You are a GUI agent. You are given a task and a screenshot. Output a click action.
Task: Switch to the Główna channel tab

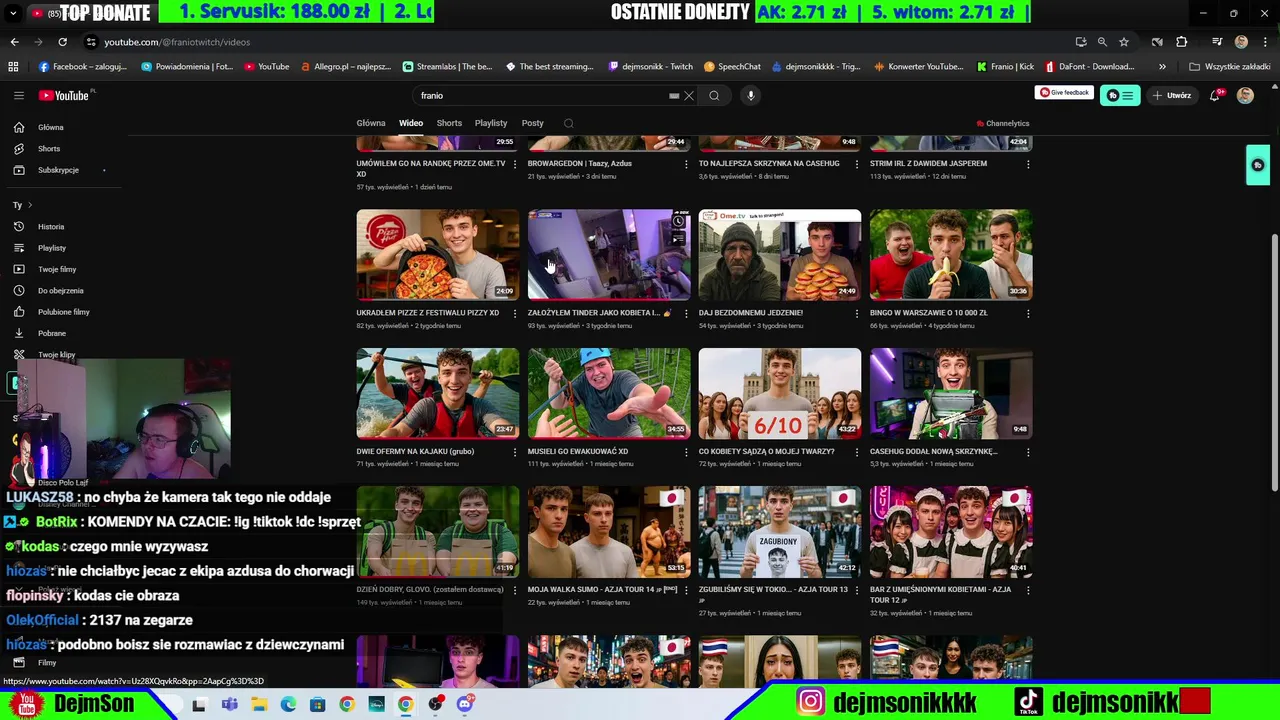(x=371, y=123)
